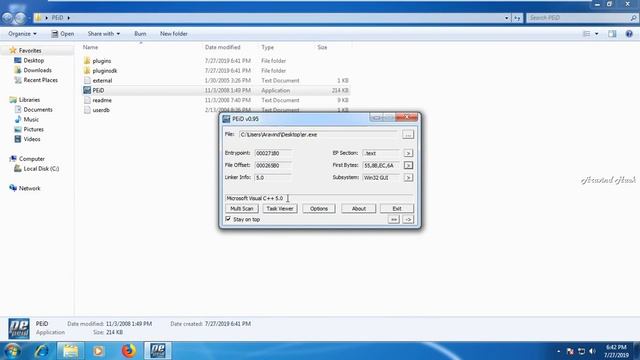This screenshot has height=360, width=640.
Task: Open the Windows Start menu
Action: (x=12, y=351)
